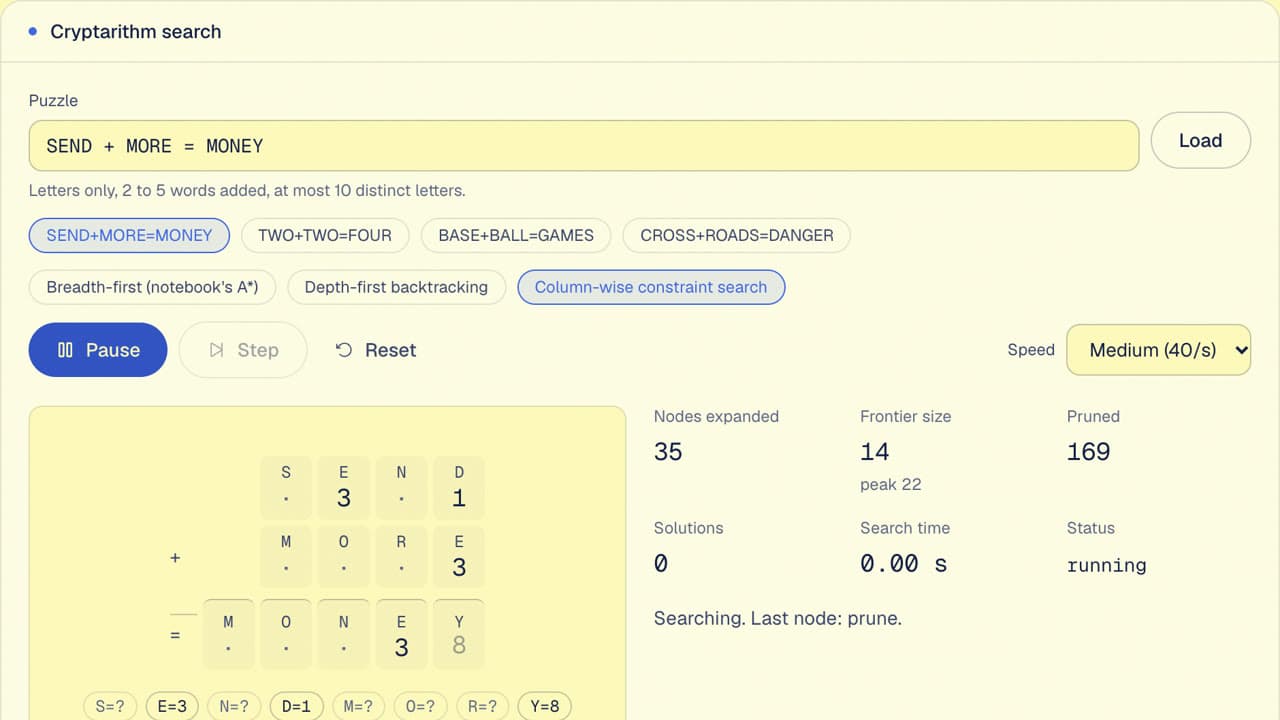The image size is (1280, 720).
Task: Click the Nodes expanded value 35
Action: click(x=668, y=452)
